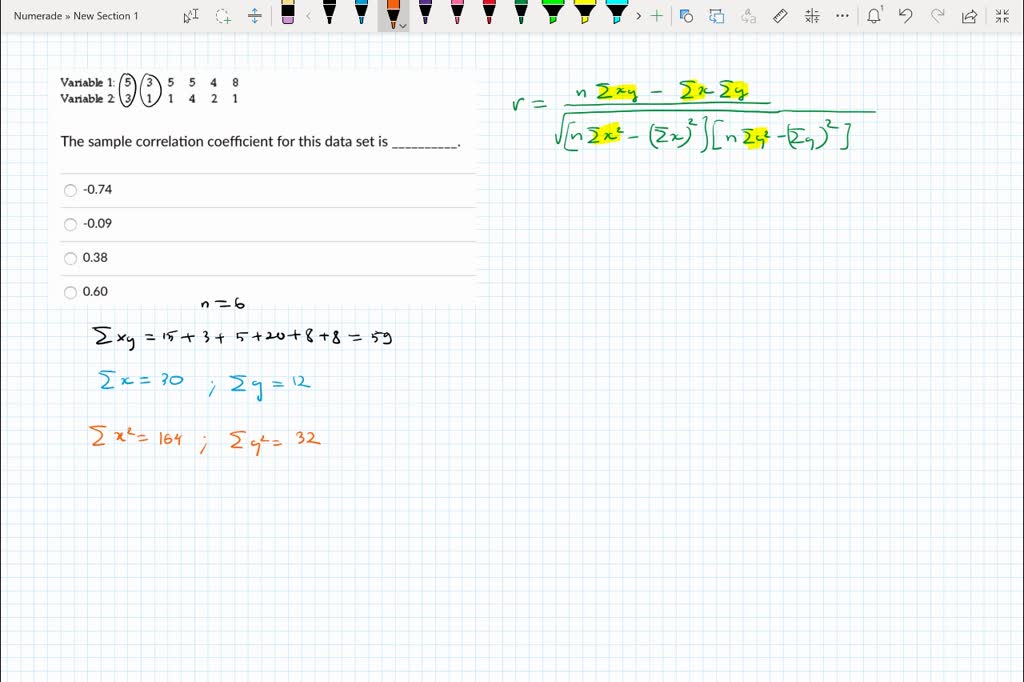Image resolution: width=1024 pixels, height=682 pixels.
Task: Select the -0.74 answer option
Action: (70, 190)
